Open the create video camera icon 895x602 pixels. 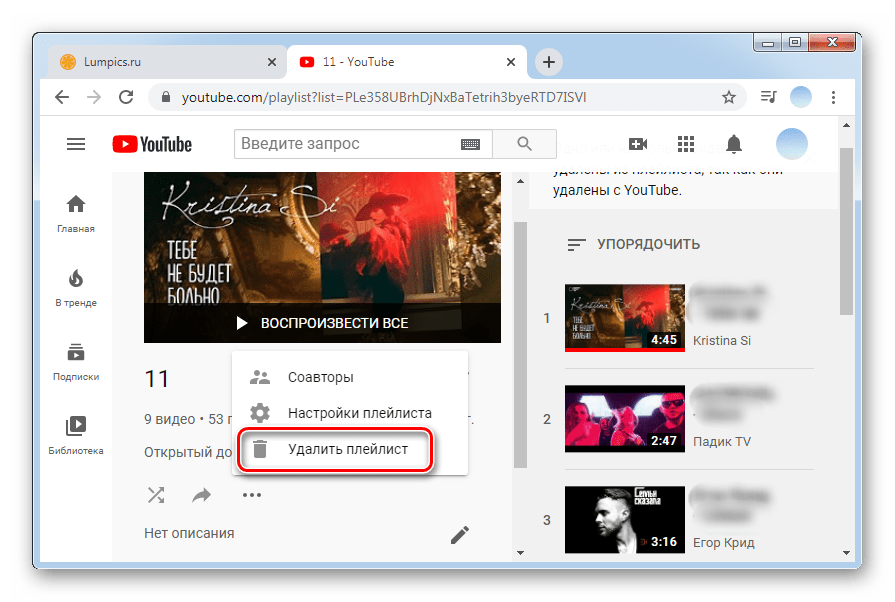tap(638, 144)
